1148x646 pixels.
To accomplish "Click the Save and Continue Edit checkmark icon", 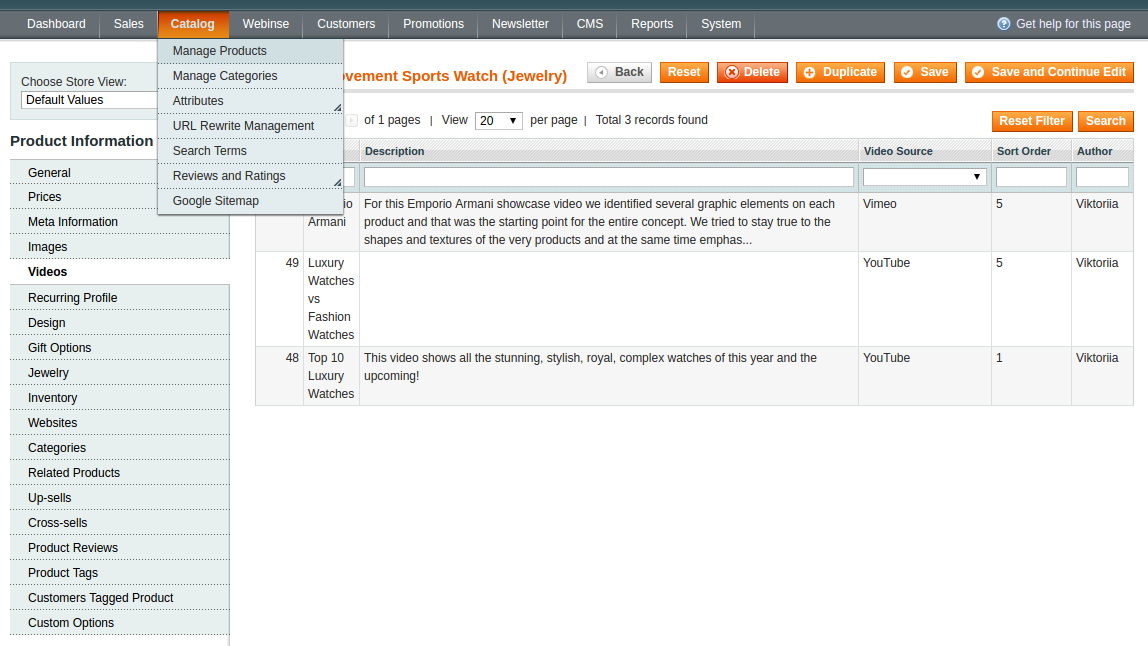I will point(978,73).
